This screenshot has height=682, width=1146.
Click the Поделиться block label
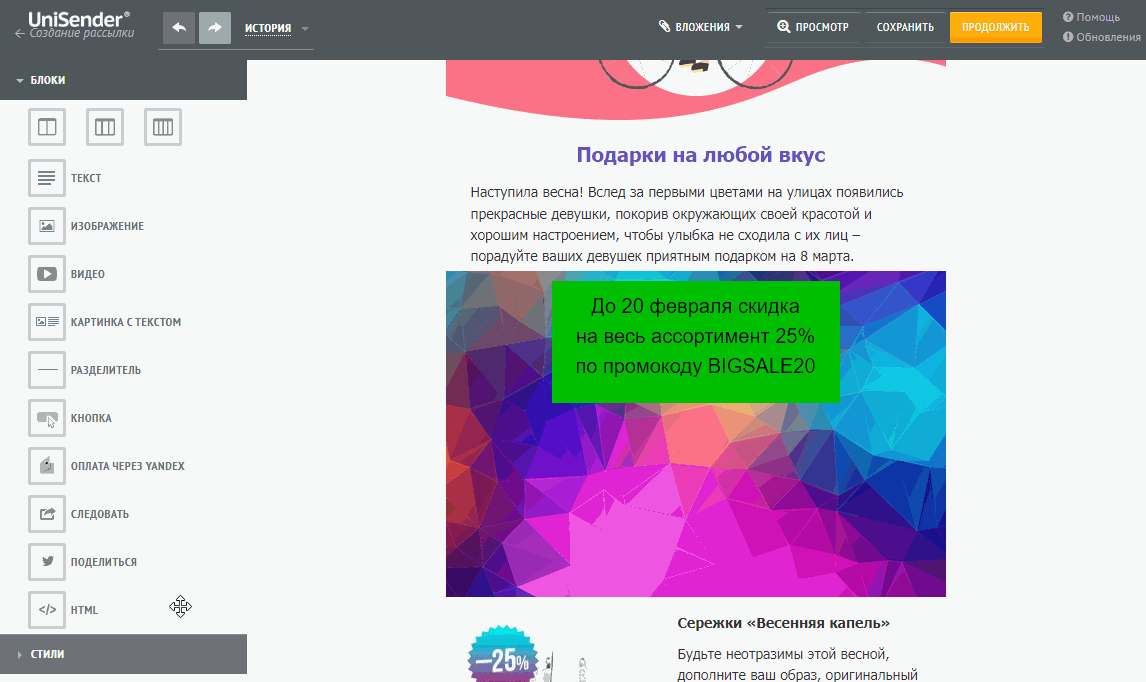tap(104, 562)
